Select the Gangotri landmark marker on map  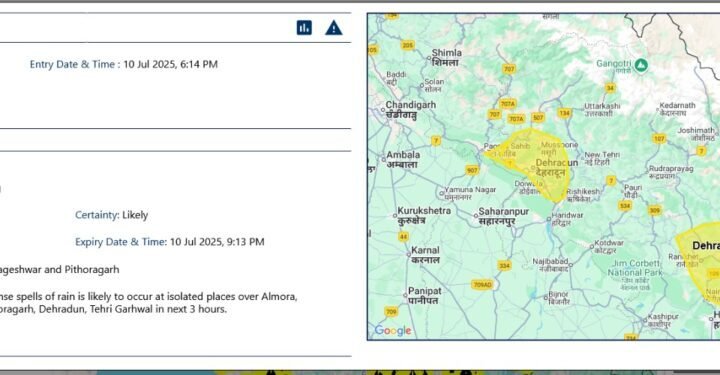[641, 65]
